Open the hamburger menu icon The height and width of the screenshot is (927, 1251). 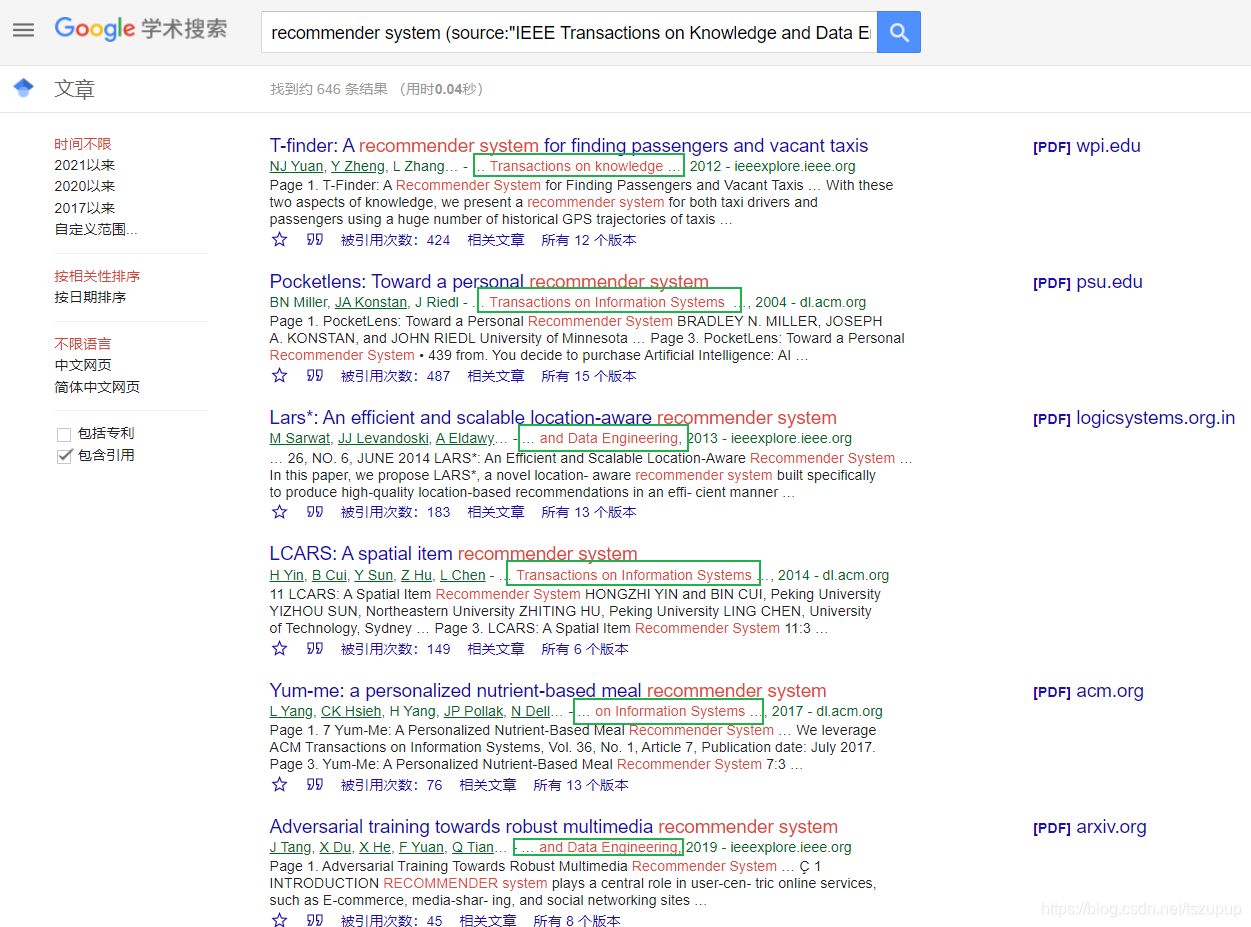click(23, 30)
